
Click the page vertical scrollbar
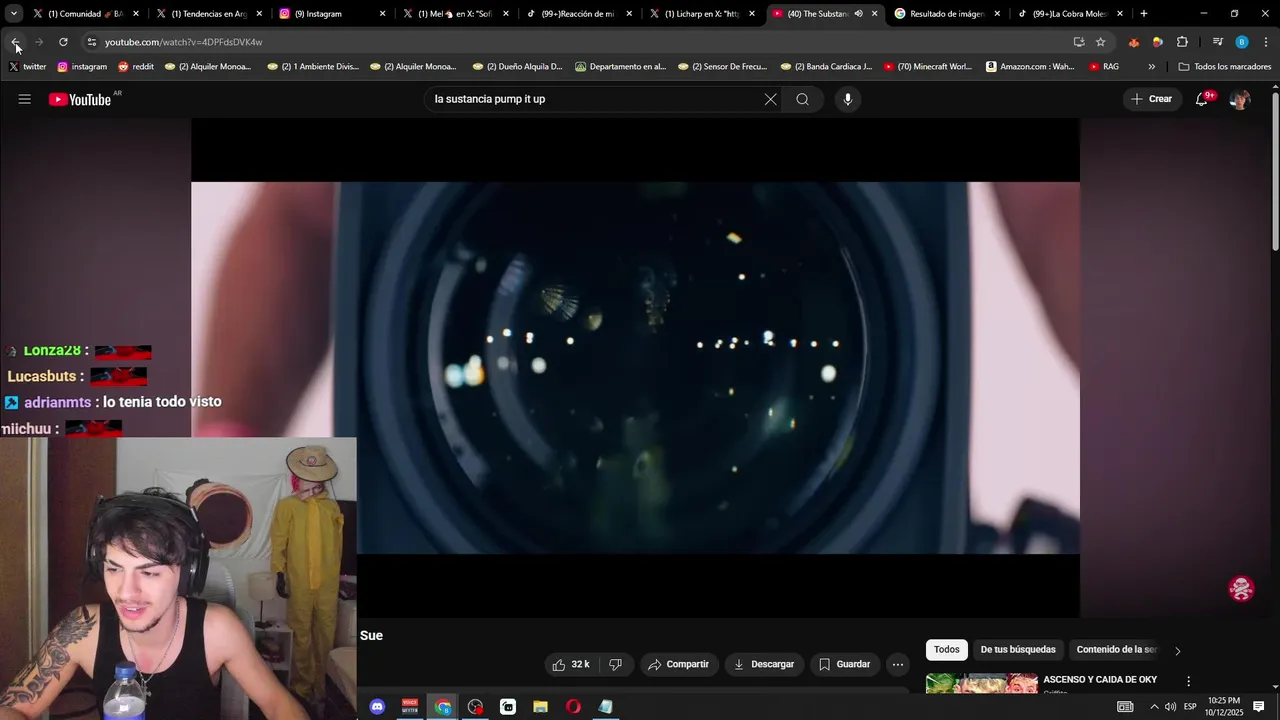(x=1275, y=170)
